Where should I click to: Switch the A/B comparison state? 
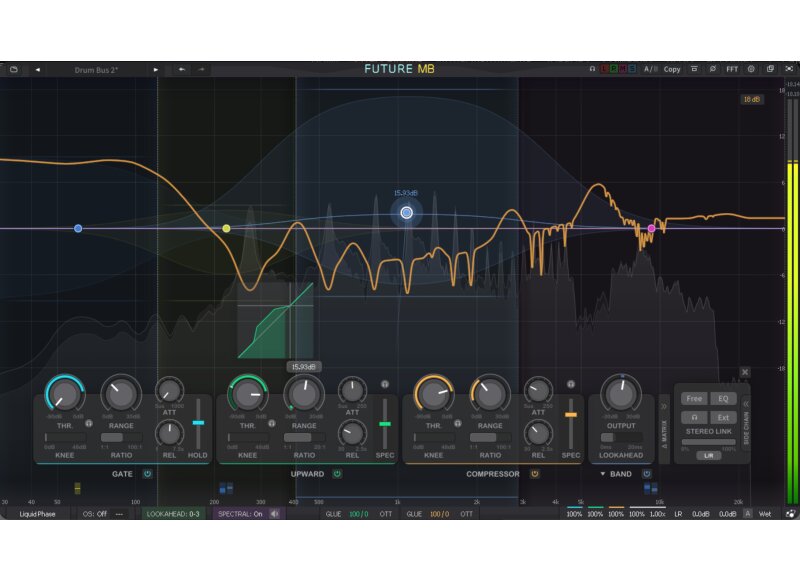click(x=651, y=69)
